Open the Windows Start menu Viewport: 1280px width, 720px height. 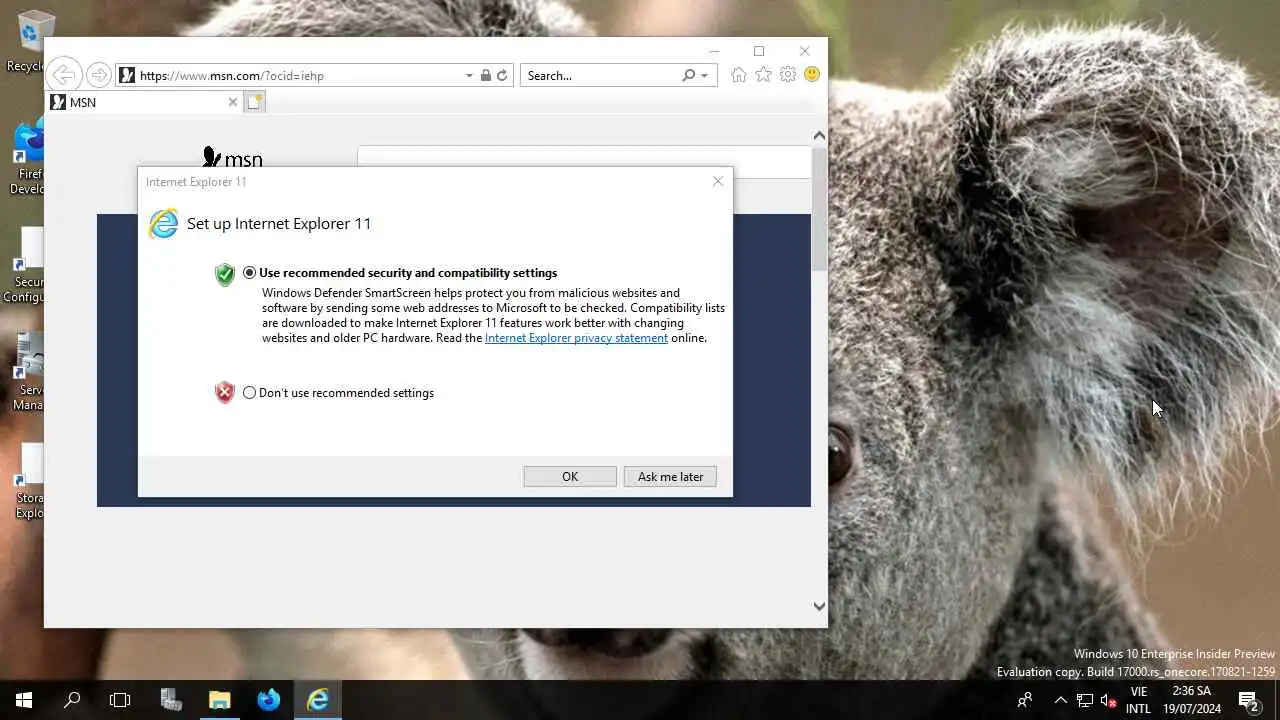click(24, 700)
